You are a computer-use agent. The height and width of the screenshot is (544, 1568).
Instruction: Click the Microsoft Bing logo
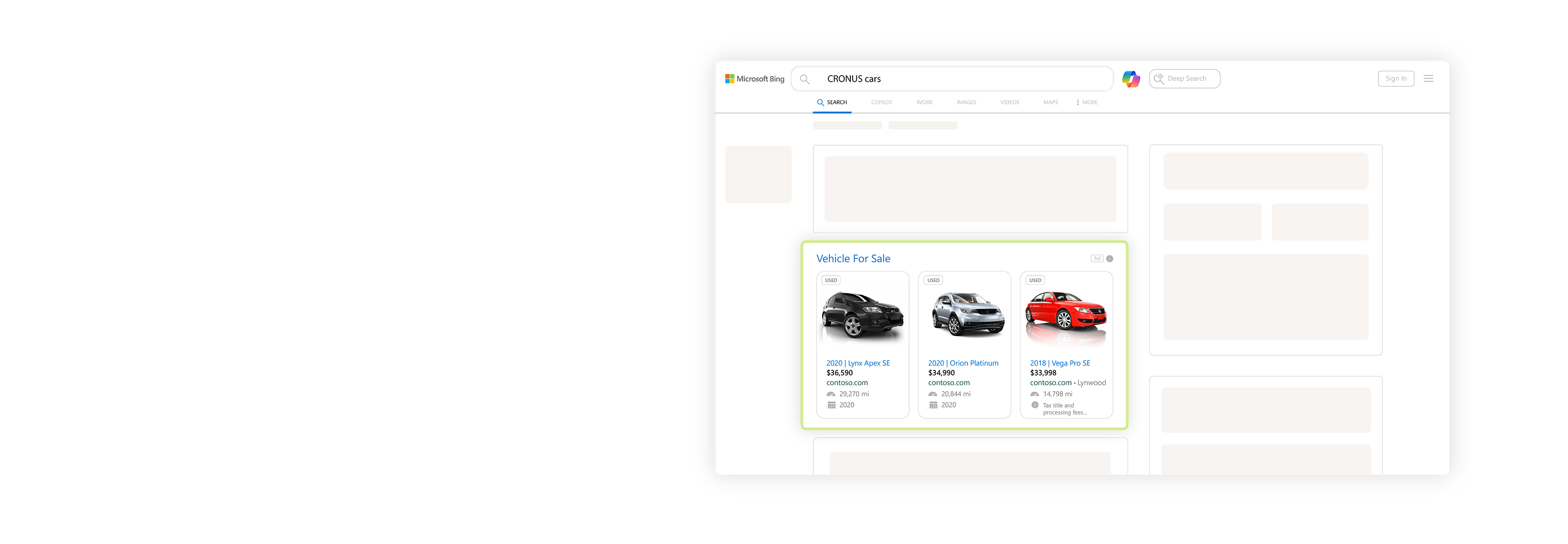coord(754,79)
